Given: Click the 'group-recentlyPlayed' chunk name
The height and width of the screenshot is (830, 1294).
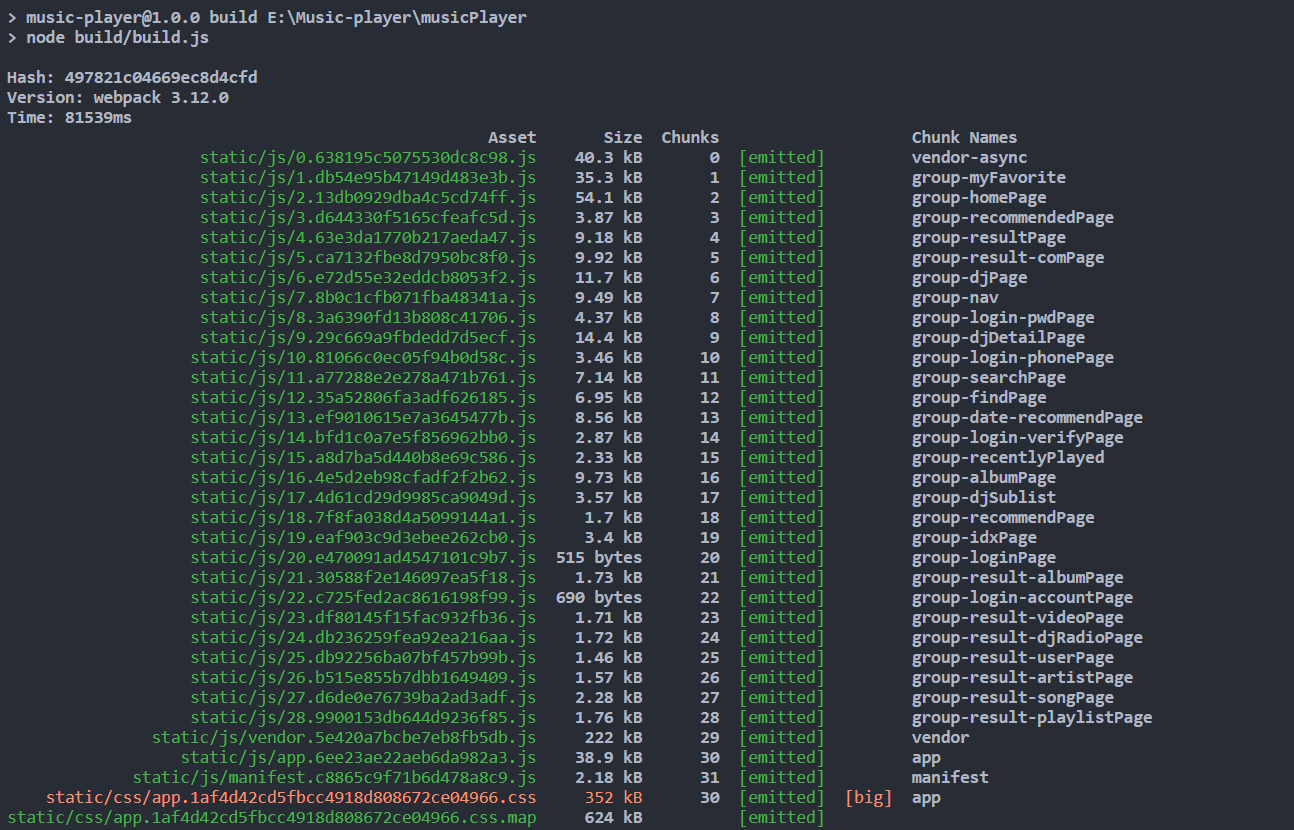Looking at the screenshot, I should (x=1008, y=458).
